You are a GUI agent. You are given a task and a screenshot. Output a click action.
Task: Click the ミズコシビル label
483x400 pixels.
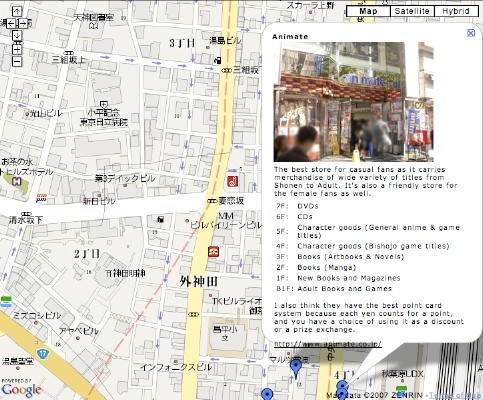tap(37, 315)
